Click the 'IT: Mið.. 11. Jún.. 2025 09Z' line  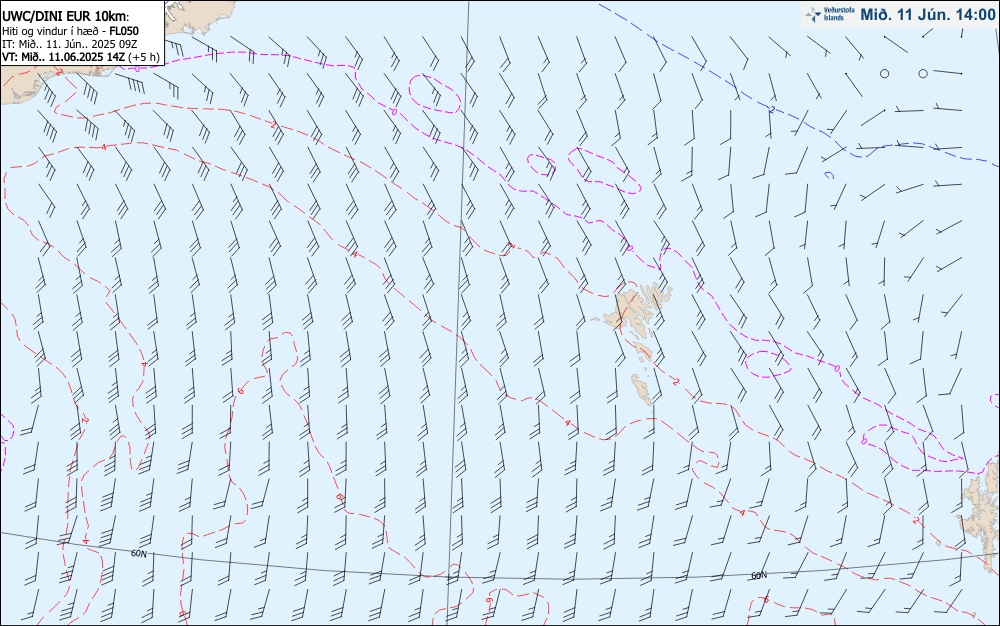[x=70, y=44]
